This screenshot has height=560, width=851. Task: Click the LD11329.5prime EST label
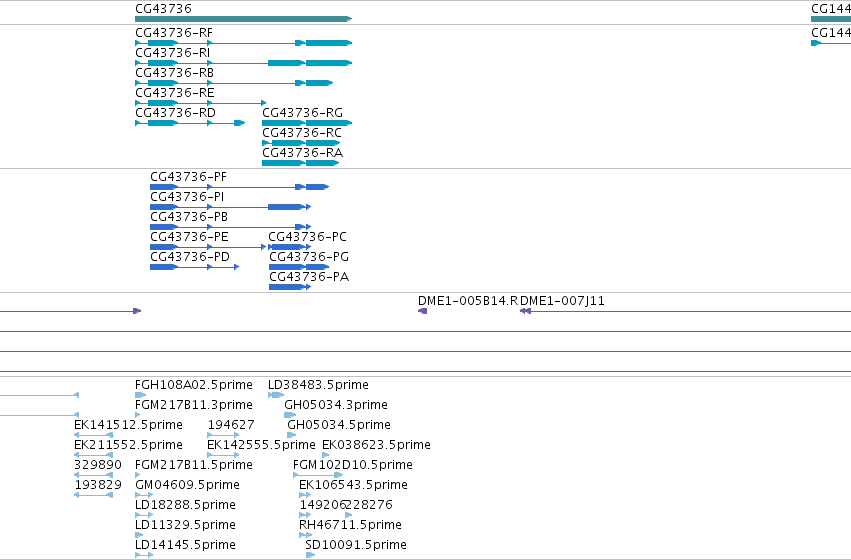pyautogui.click(x=185, y=526)
